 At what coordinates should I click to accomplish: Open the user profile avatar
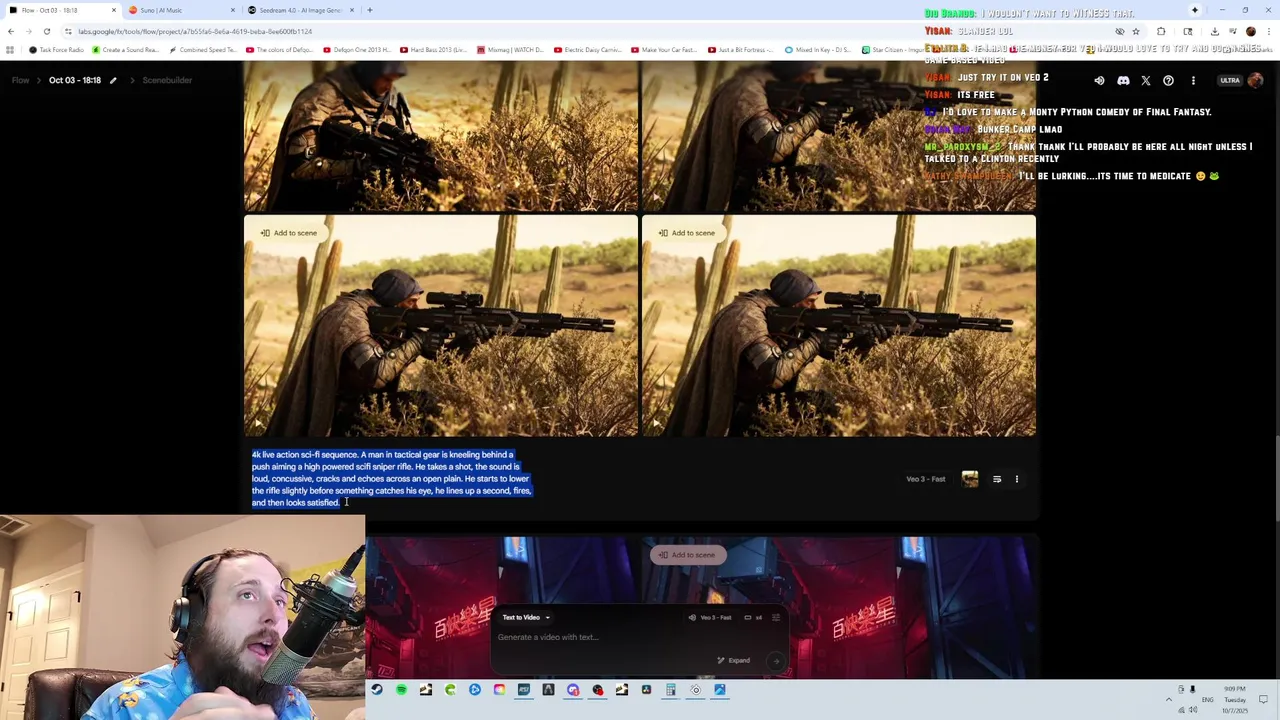(1256, 80)
